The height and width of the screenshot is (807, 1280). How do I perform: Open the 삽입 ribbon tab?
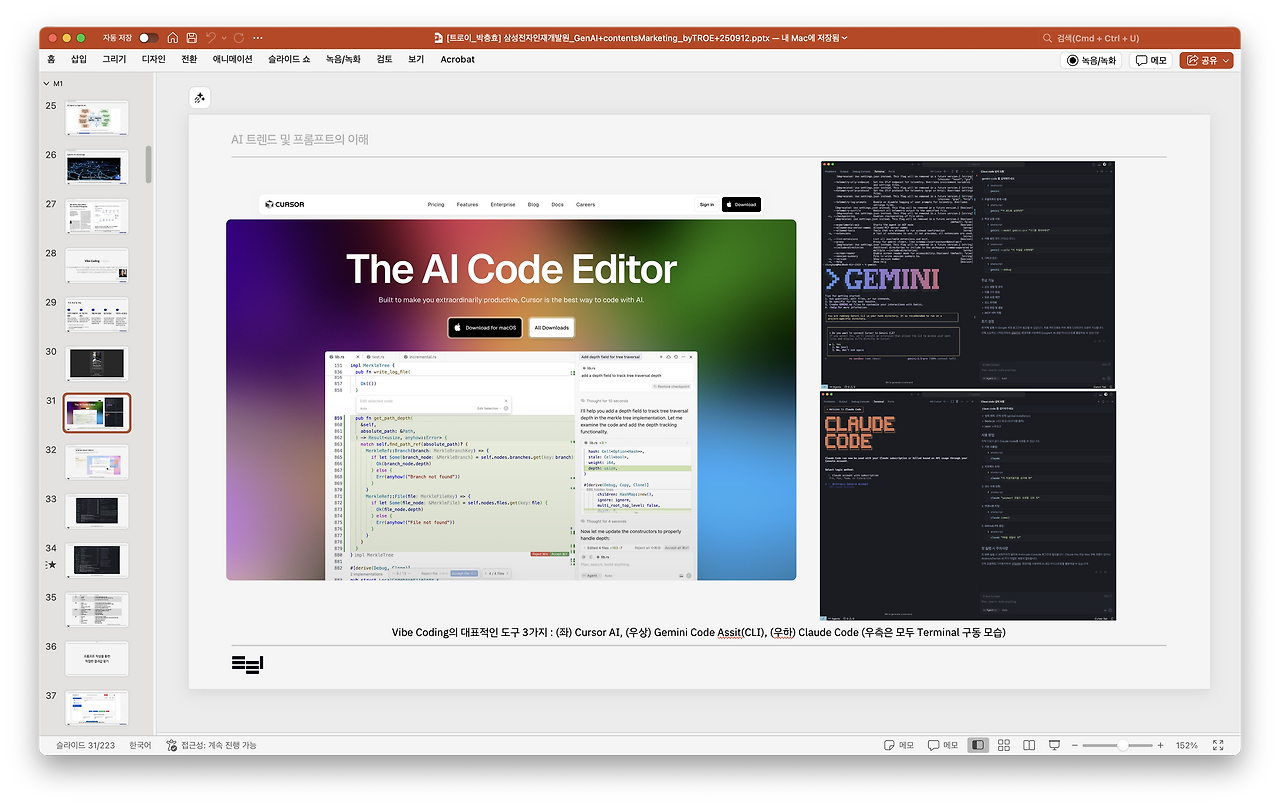click(79, 60)
